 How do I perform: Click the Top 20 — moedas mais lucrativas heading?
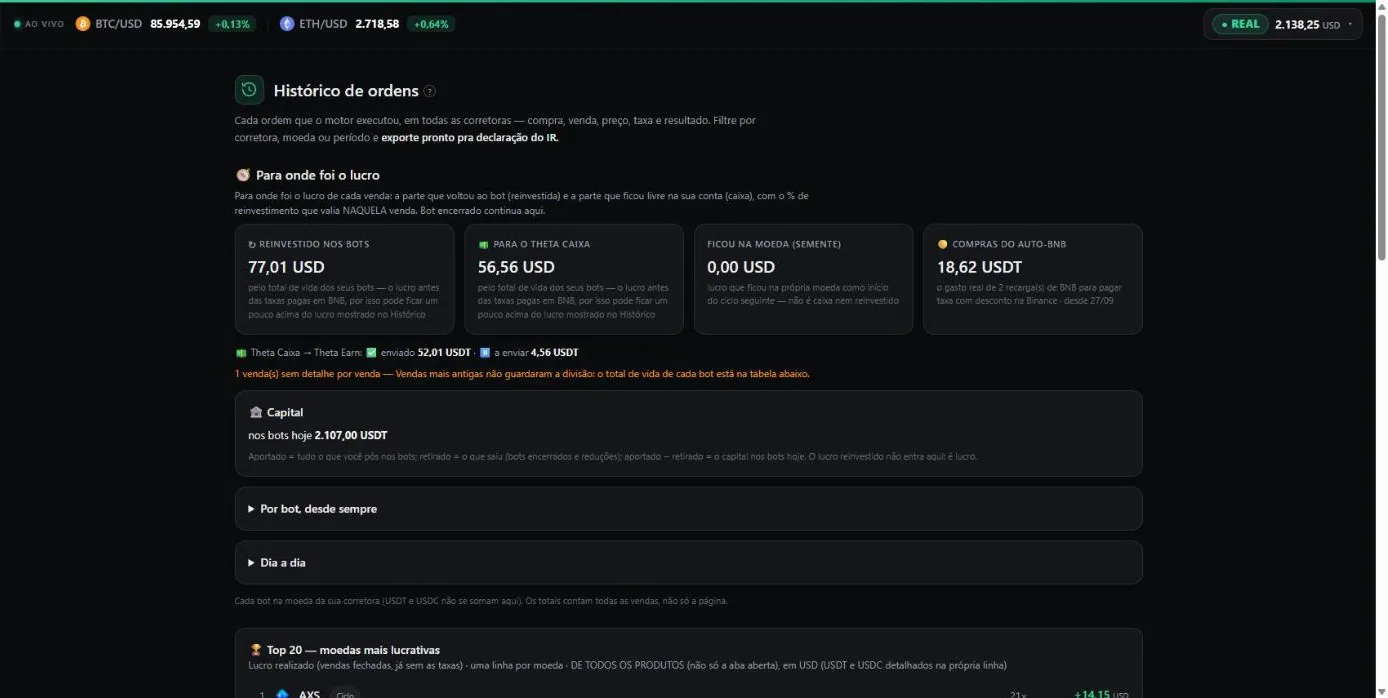point(353,650)
